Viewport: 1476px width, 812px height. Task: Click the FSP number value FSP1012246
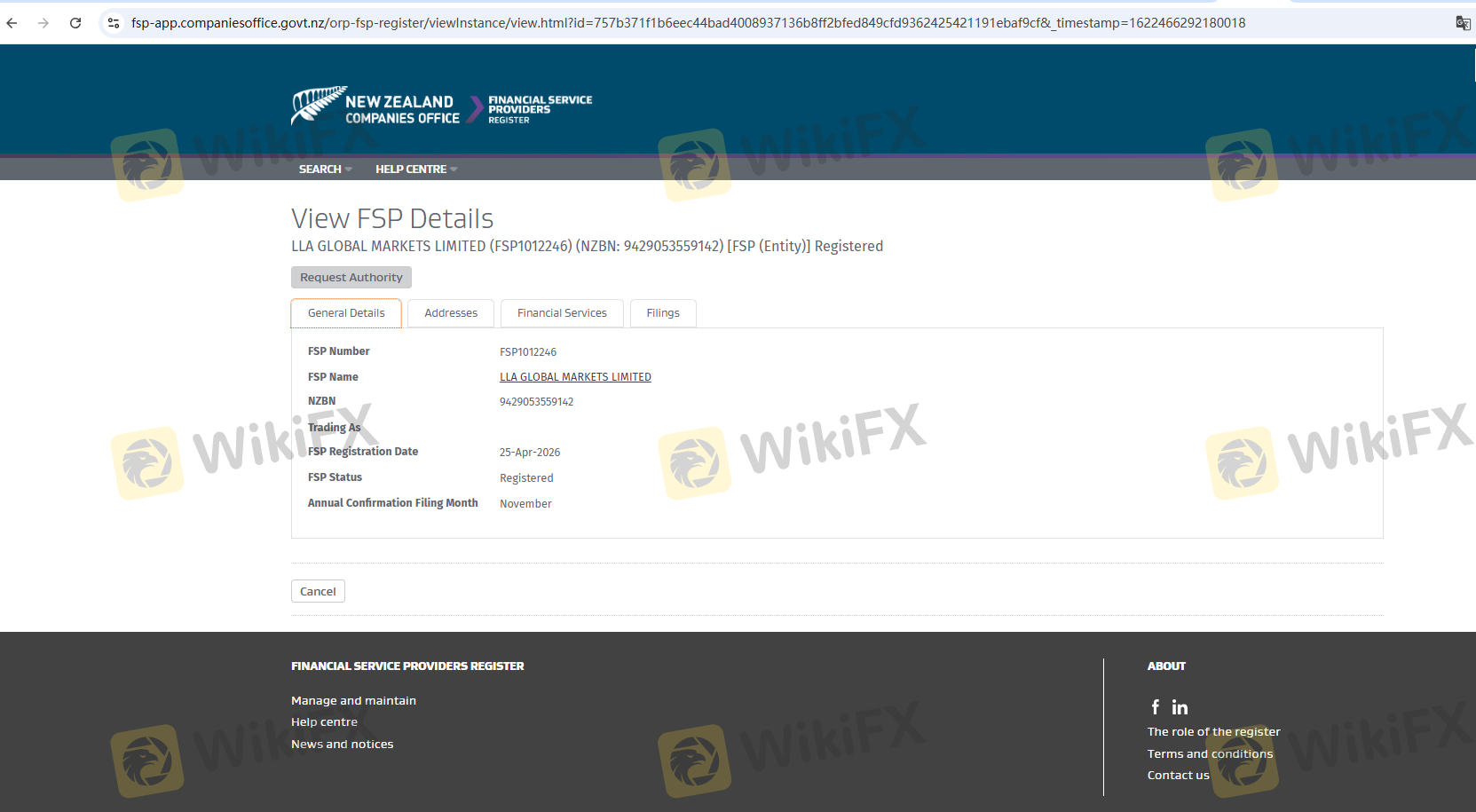(x=528, y=352)
